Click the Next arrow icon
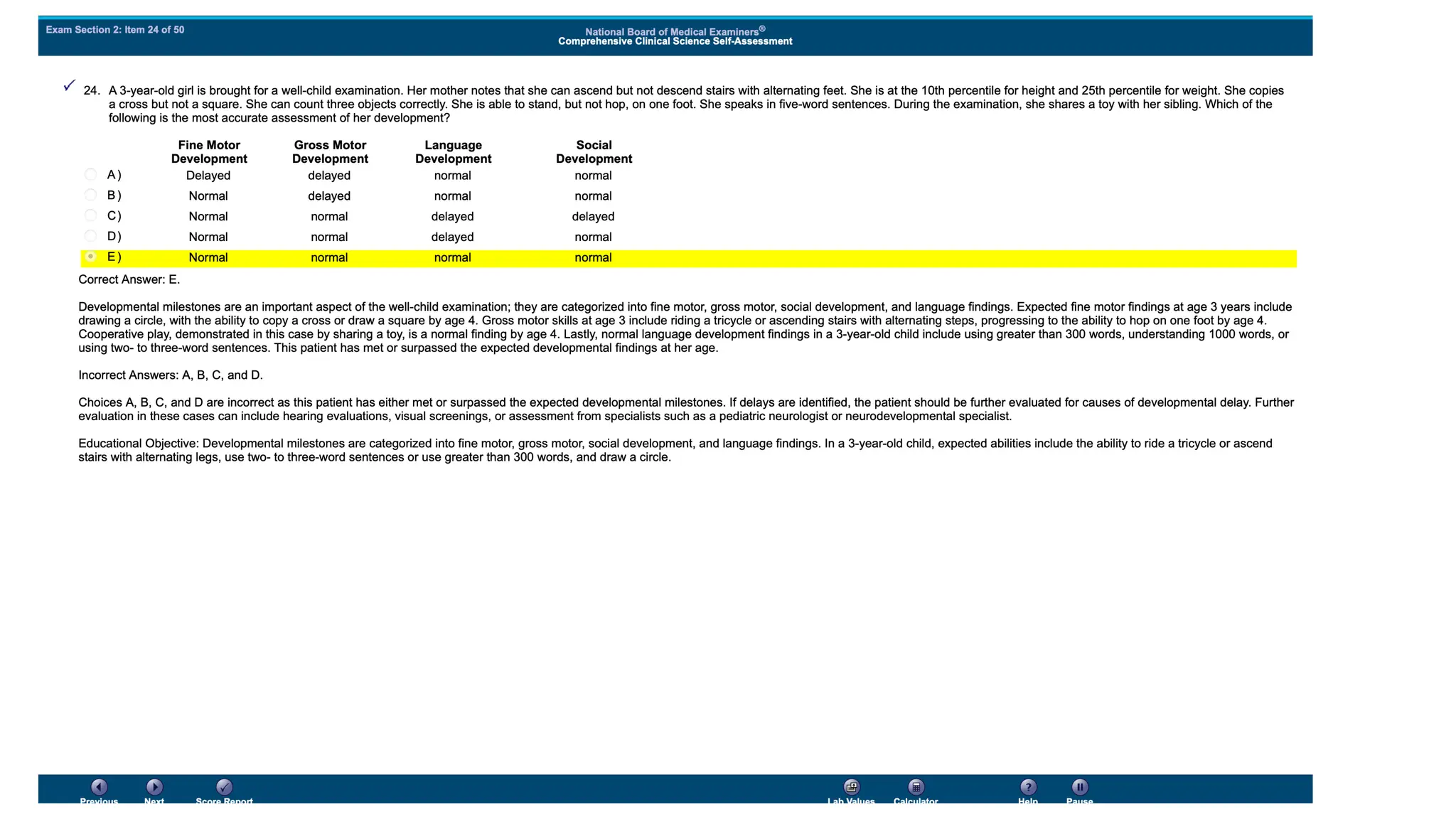1456x819 pixels. point(154,787)
